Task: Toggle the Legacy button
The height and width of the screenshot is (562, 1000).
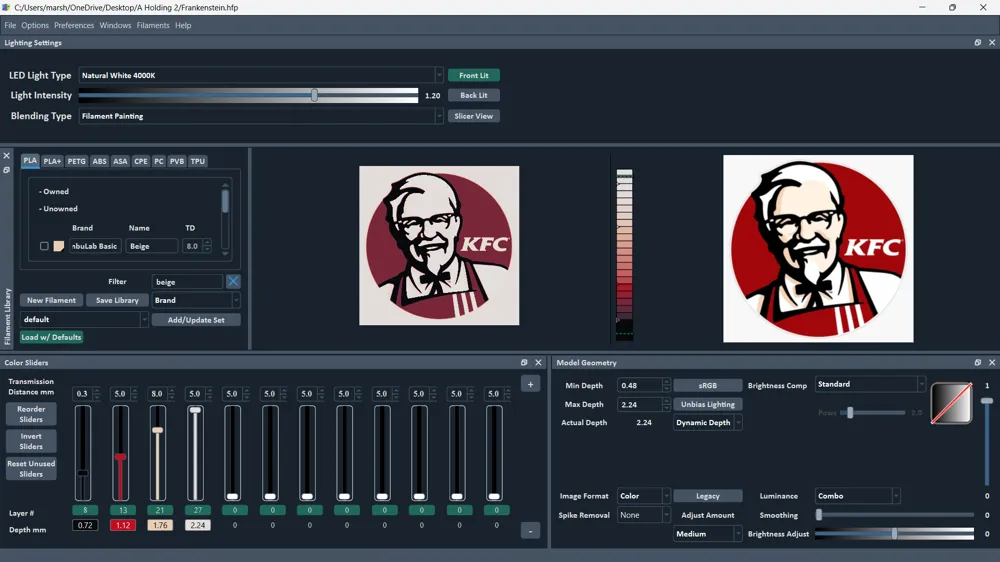Action: click(708, 496)
